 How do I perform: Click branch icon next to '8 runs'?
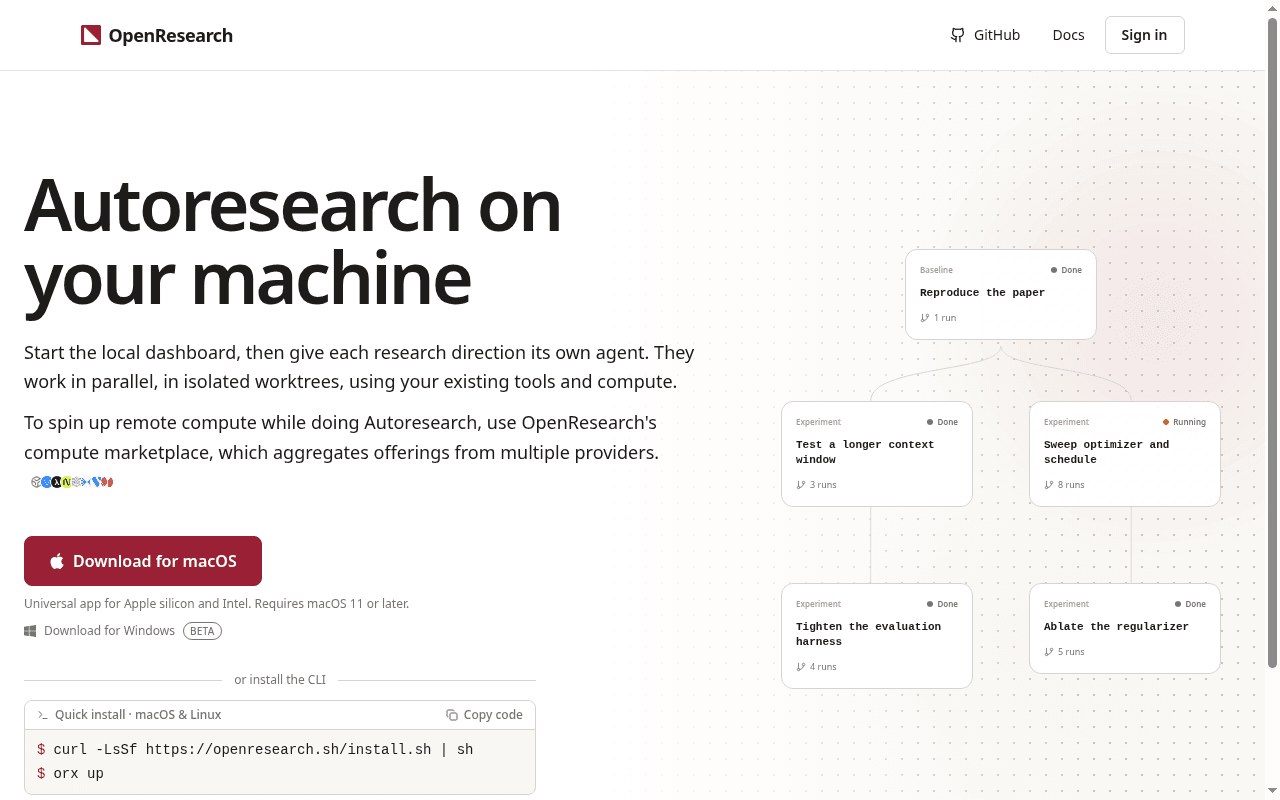1049,485
